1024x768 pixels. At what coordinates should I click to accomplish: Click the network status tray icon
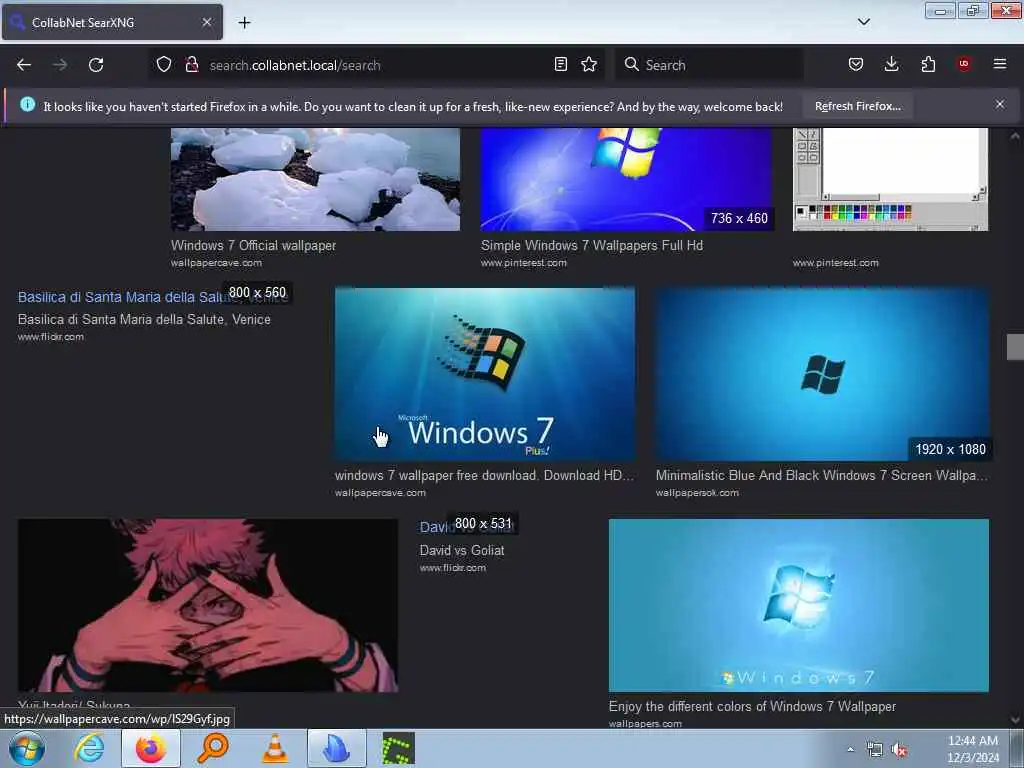pyautogui.click(x=874, y=749)
